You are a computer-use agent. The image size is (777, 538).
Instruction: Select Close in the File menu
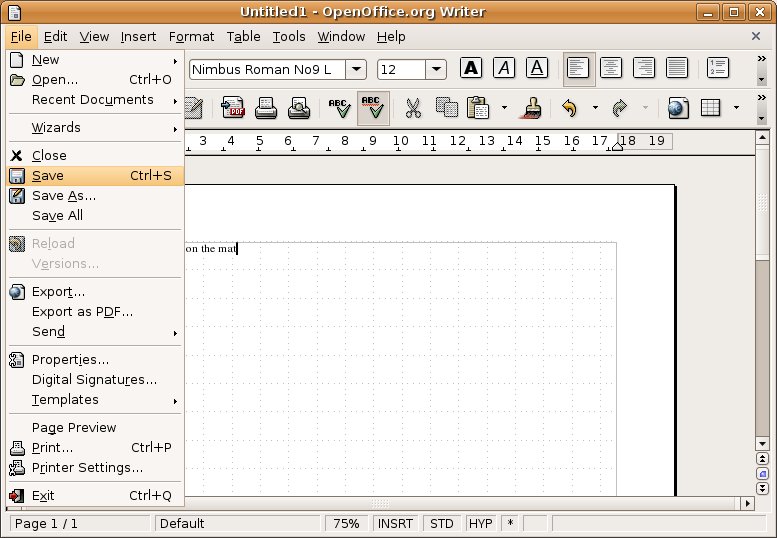tap(96, 156)
